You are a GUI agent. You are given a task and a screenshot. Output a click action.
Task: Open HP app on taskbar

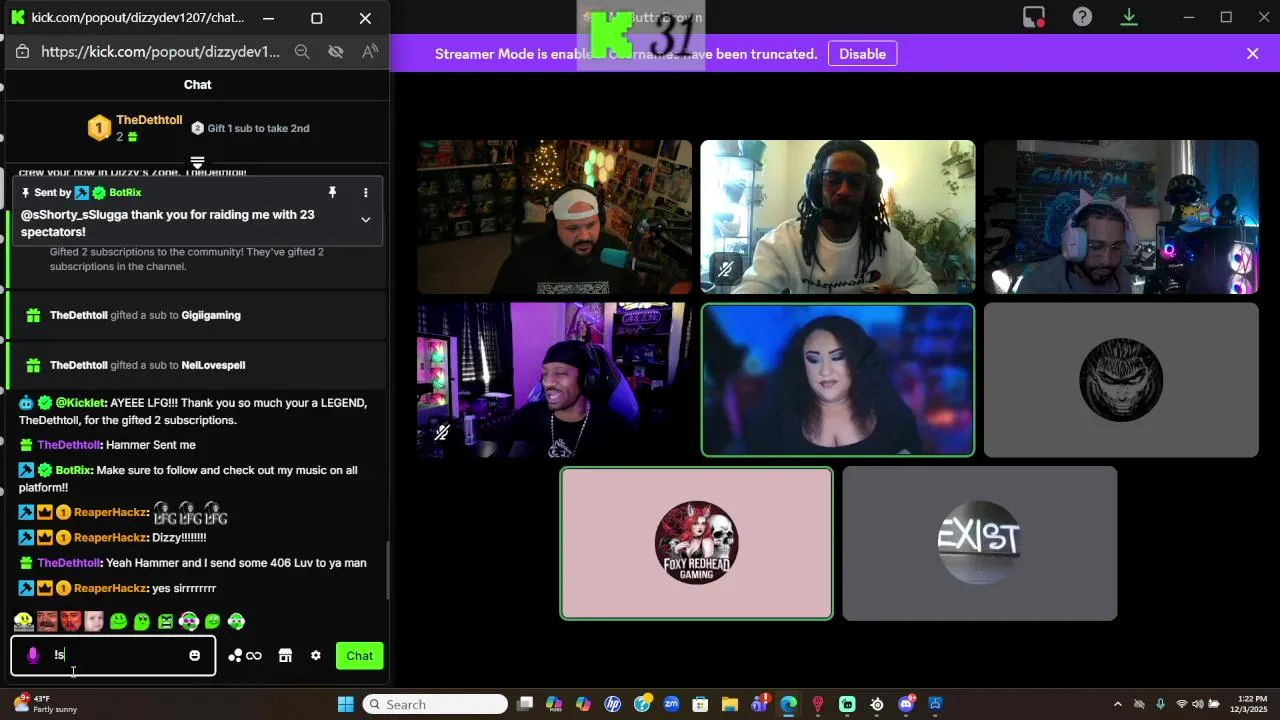coord(613,704)
